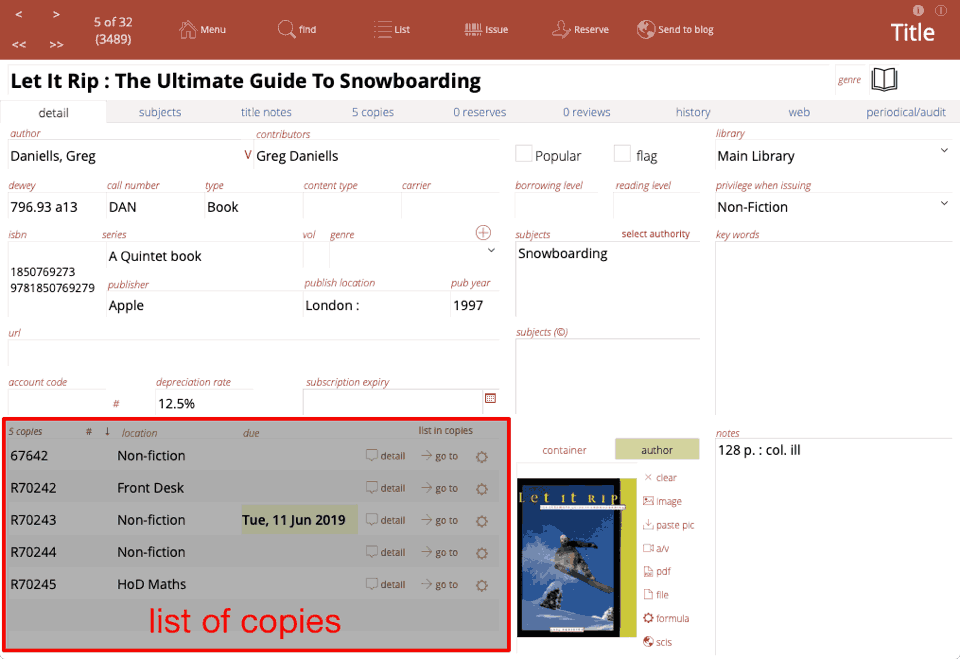Click the Issue barcode icon

[474, 30]
